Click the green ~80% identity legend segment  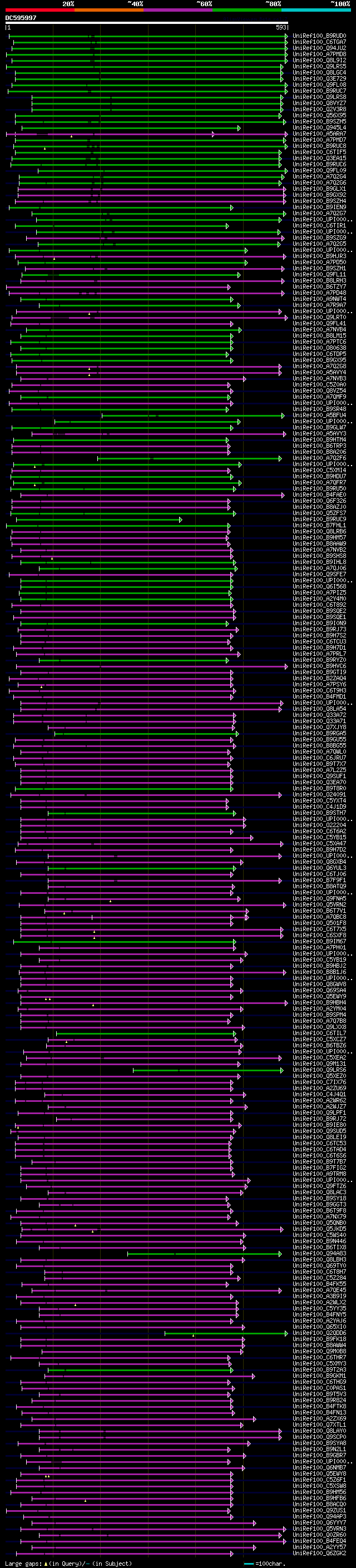247,10
